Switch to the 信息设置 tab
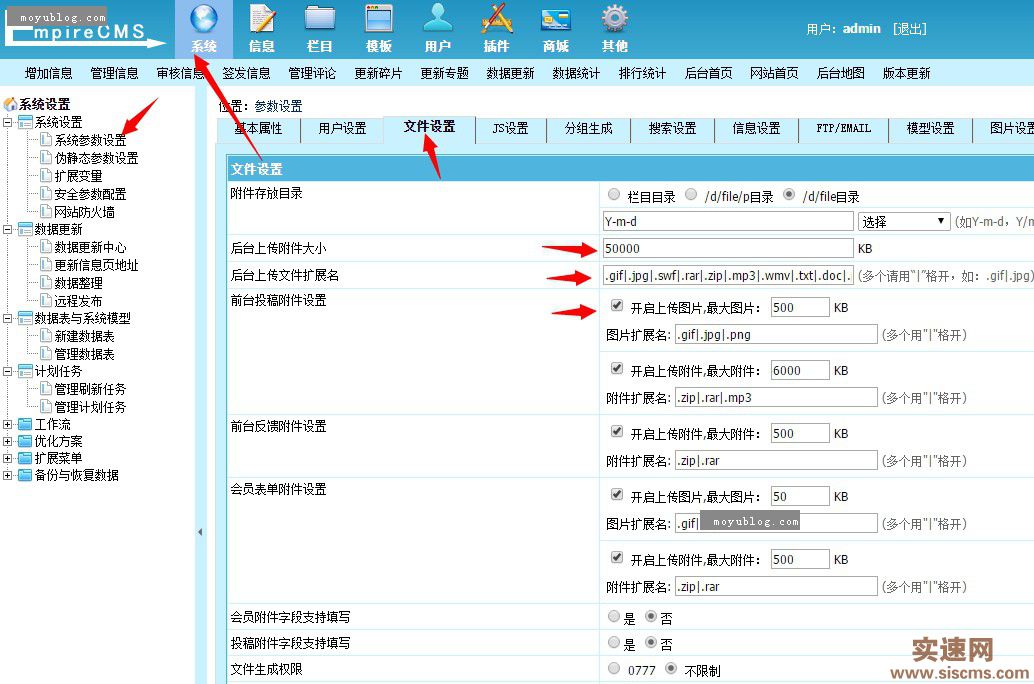This screenshot has width=1034, height=684. tap(756, 129)
